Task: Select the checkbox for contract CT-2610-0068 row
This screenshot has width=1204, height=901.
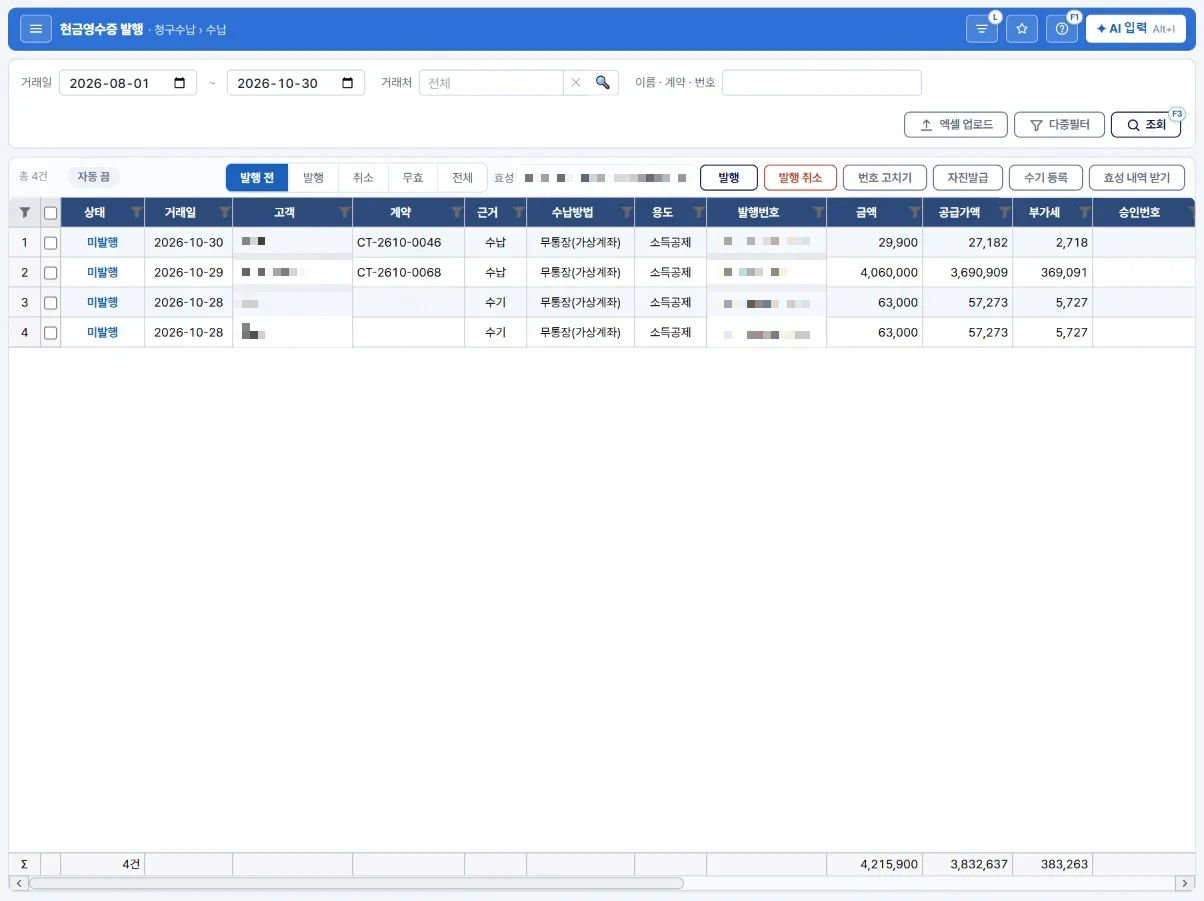Action: (x=51, y=273)
